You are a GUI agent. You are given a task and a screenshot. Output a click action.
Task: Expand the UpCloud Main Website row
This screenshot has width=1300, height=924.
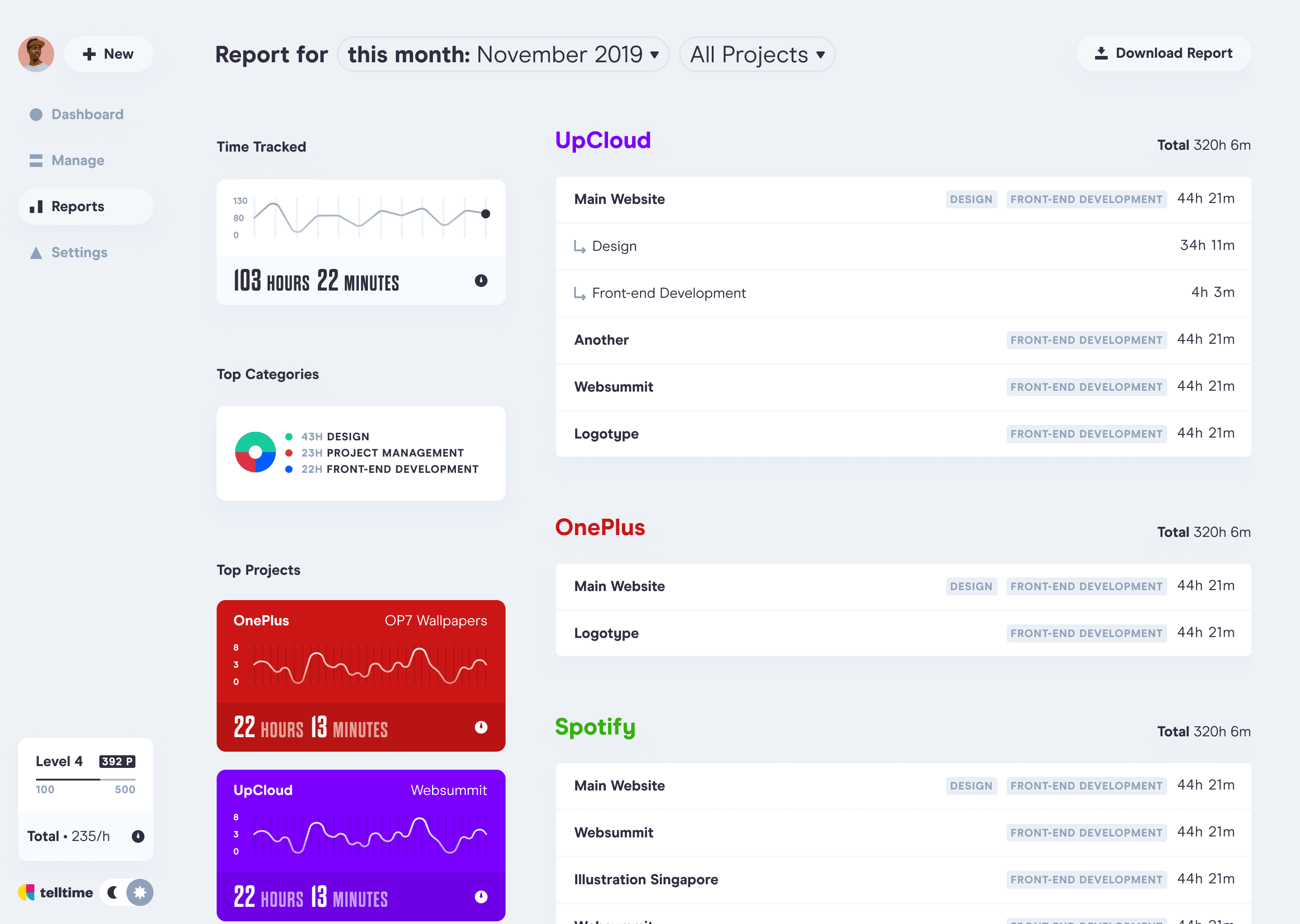(619, 199)
